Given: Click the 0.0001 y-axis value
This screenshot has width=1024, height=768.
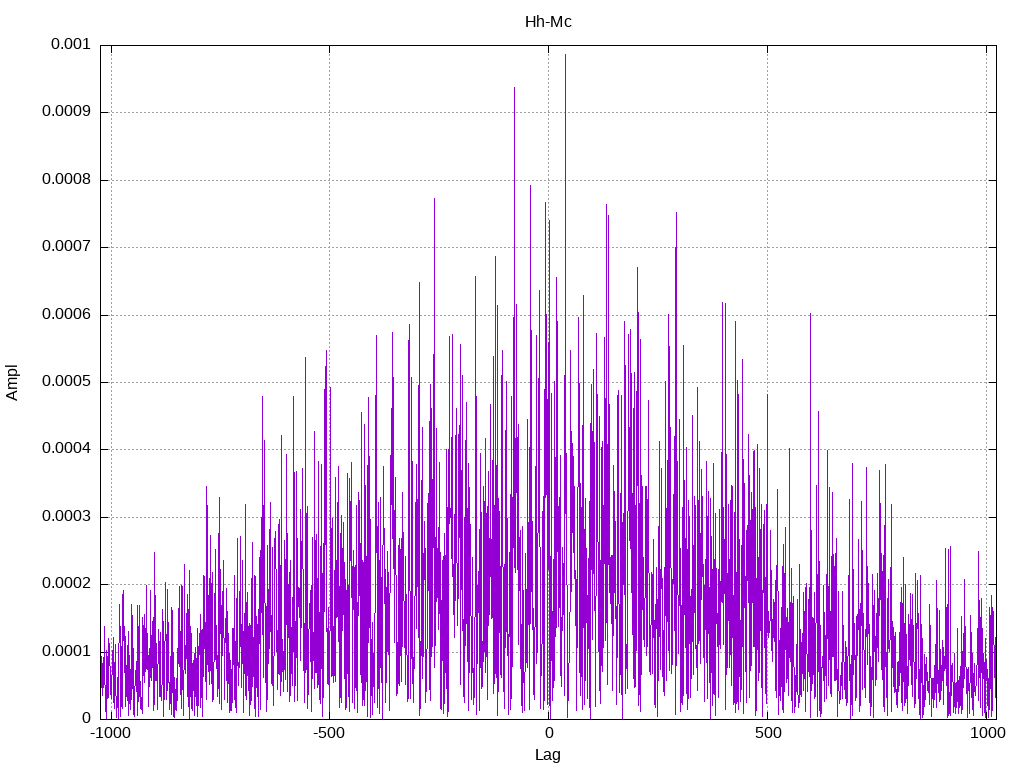Looking at the screenshot, I should point(66,652).
